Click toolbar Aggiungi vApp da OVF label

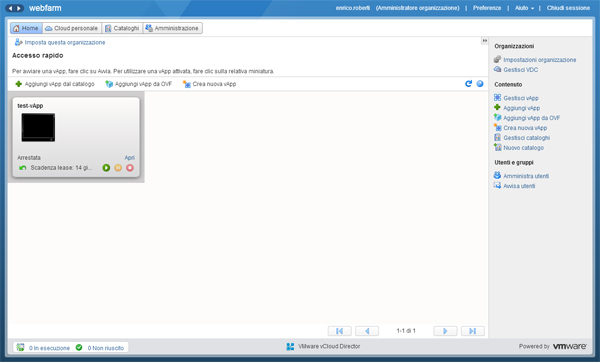(143, 84)
